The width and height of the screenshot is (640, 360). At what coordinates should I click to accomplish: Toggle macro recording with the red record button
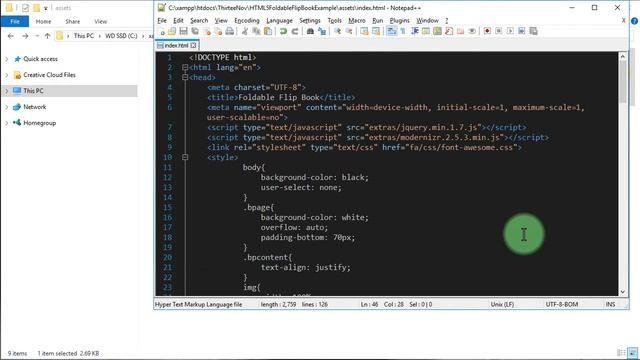[x=487, y=31]
